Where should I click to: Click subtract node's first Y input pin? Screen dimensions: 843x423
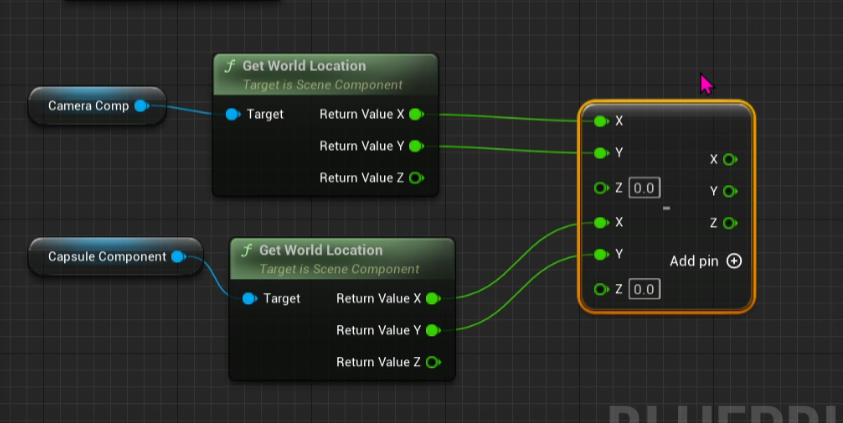[x=601, y=153]
